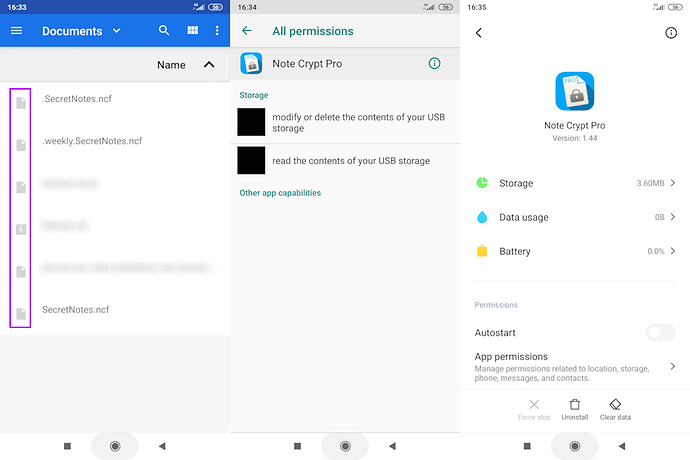The width and height of the screenshot is (690, 460).
Task: Tap the file icon beside SecretNotes.ncf
Action: click(21, 314)
